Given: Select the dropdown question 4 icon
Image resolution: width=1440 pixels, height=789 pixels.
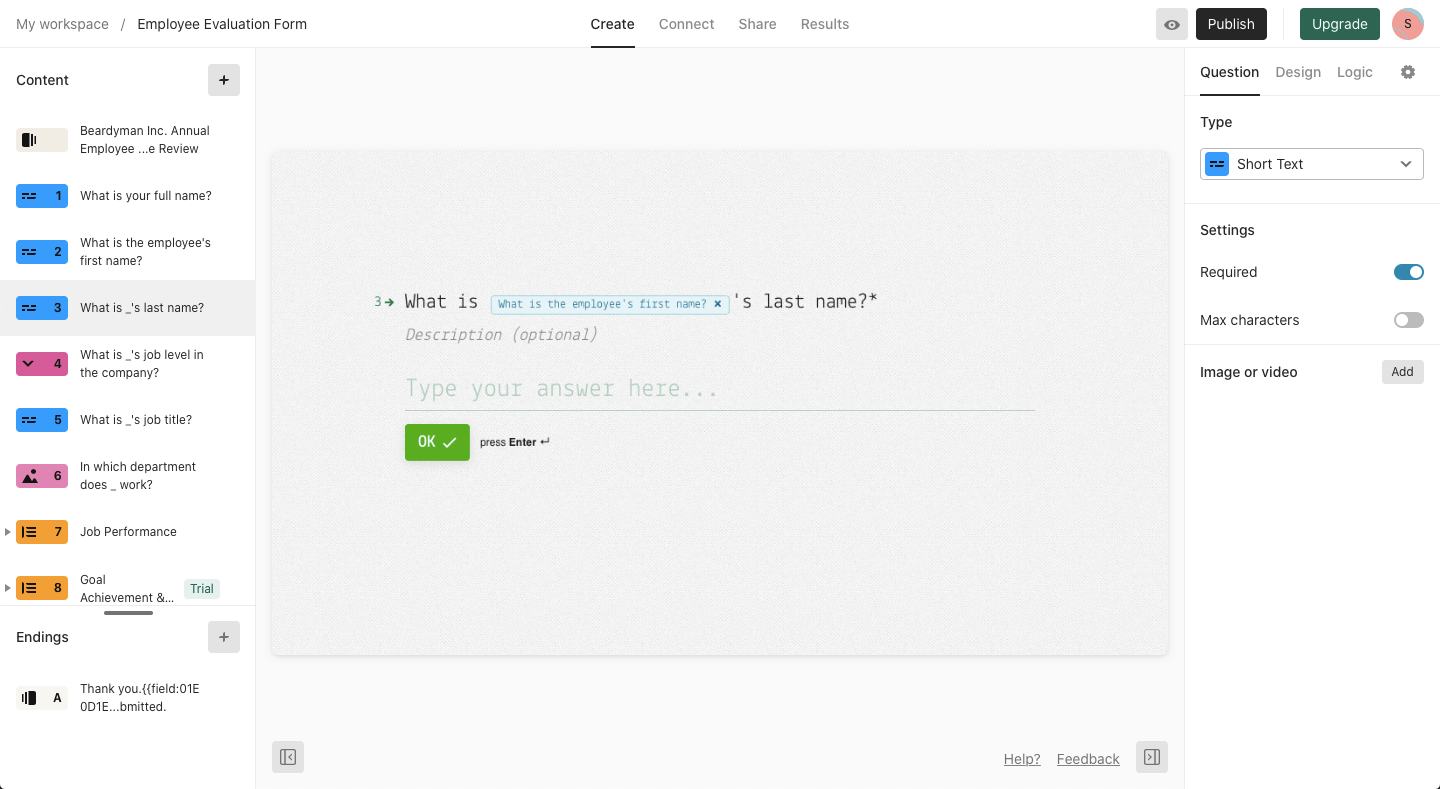Looking at the screenshot, I should tap(42, 364).
